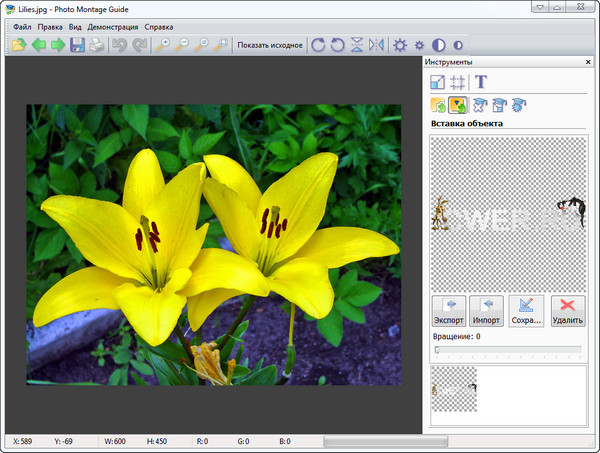Click the Удалить button
Screen dimensions: 600x453
[567, 311]
